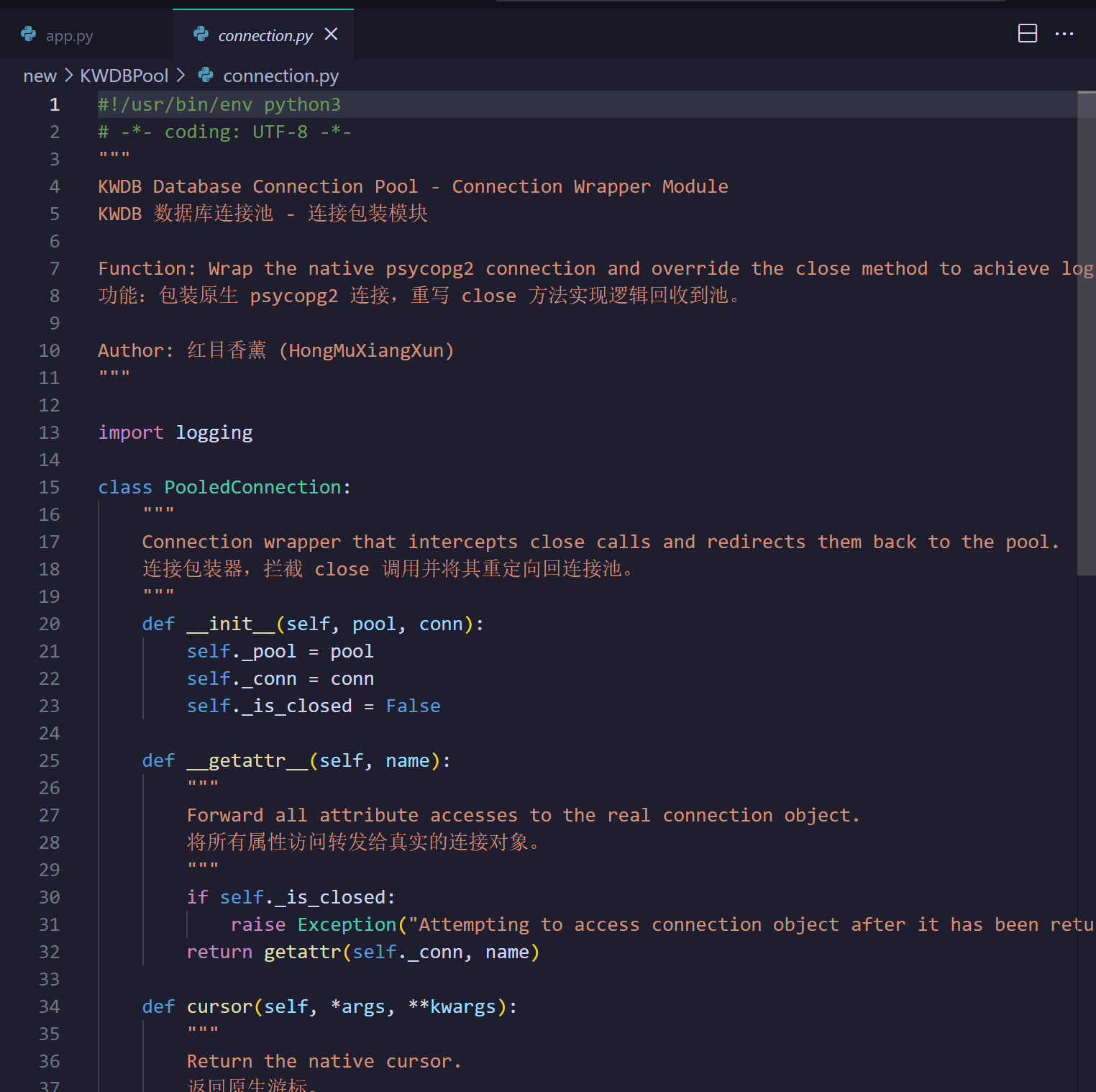Click 'Forward all attribute accesses' docstring line
This screenshot has height=1092, width=1096.
tap(523, 815)
